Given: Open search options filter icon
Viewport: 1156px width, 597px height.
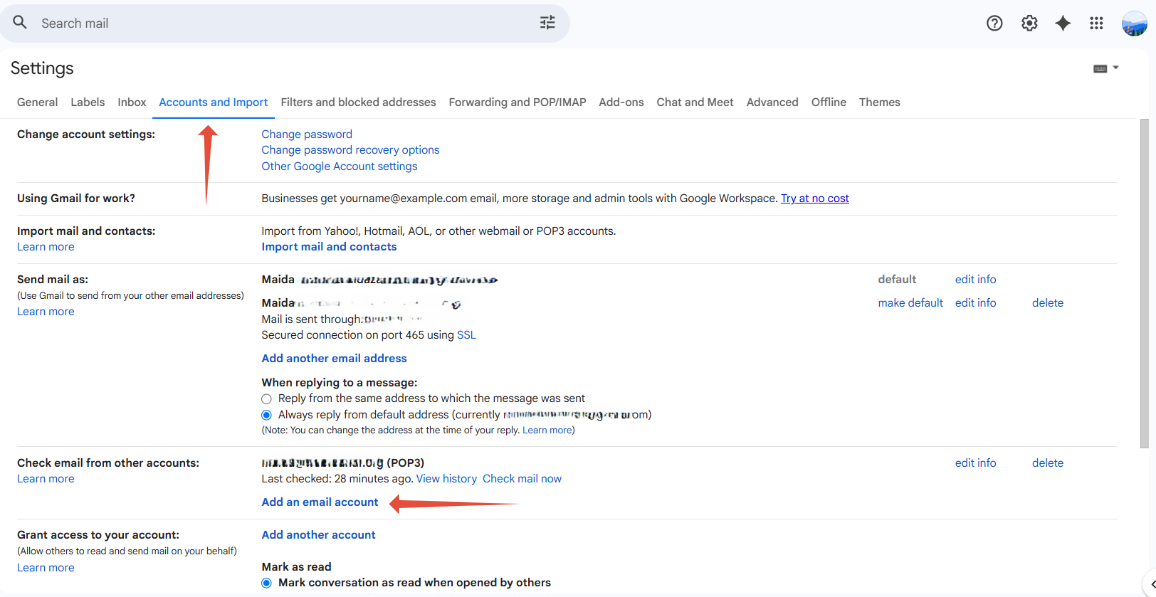Looking at the screenshot, I should [547, 23].
